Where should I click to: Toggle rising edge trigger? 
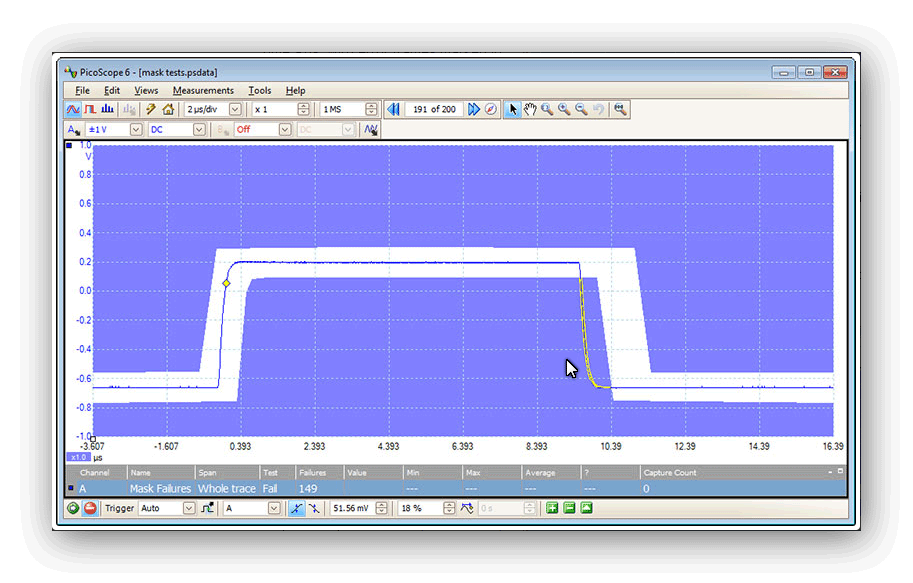click(x=297, y=508)
